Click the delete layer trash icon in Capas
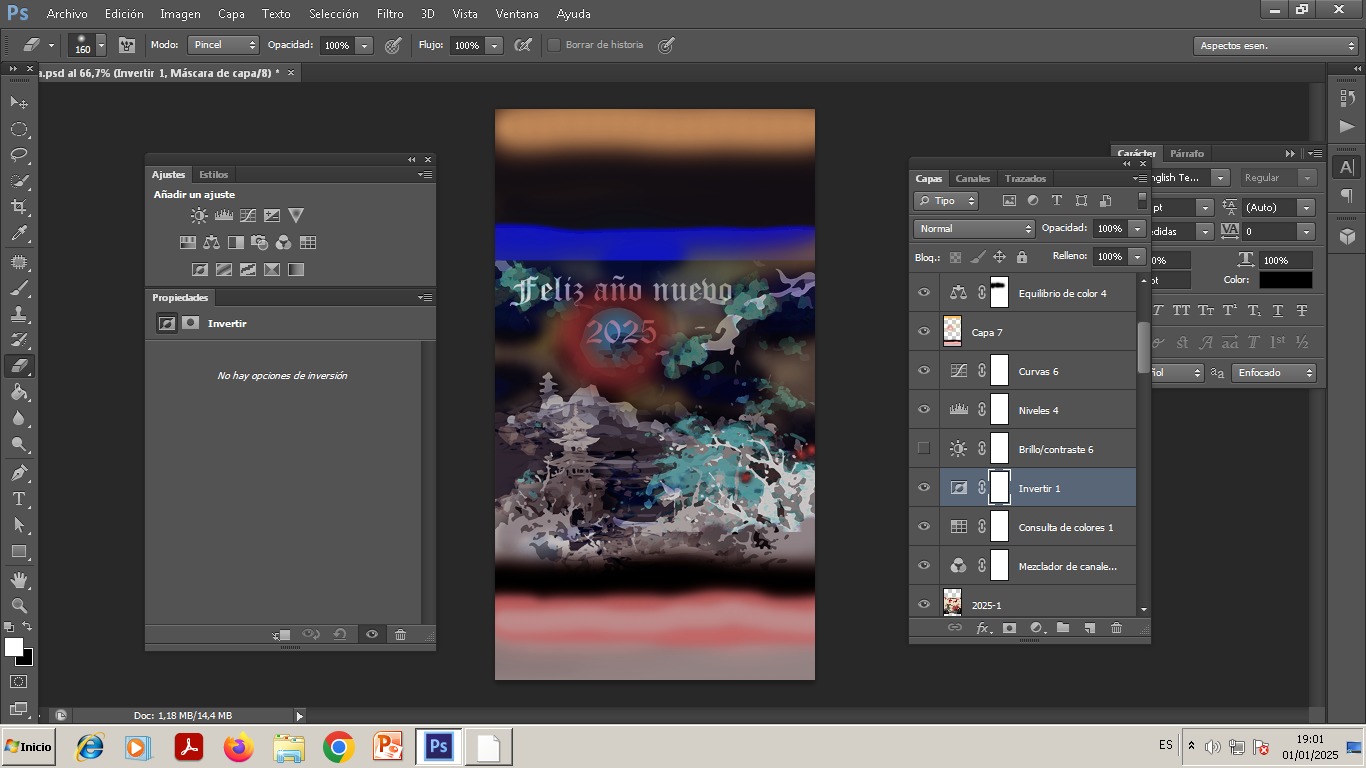The height and width of the screenshot is (768, 1366). [1117, 628]
